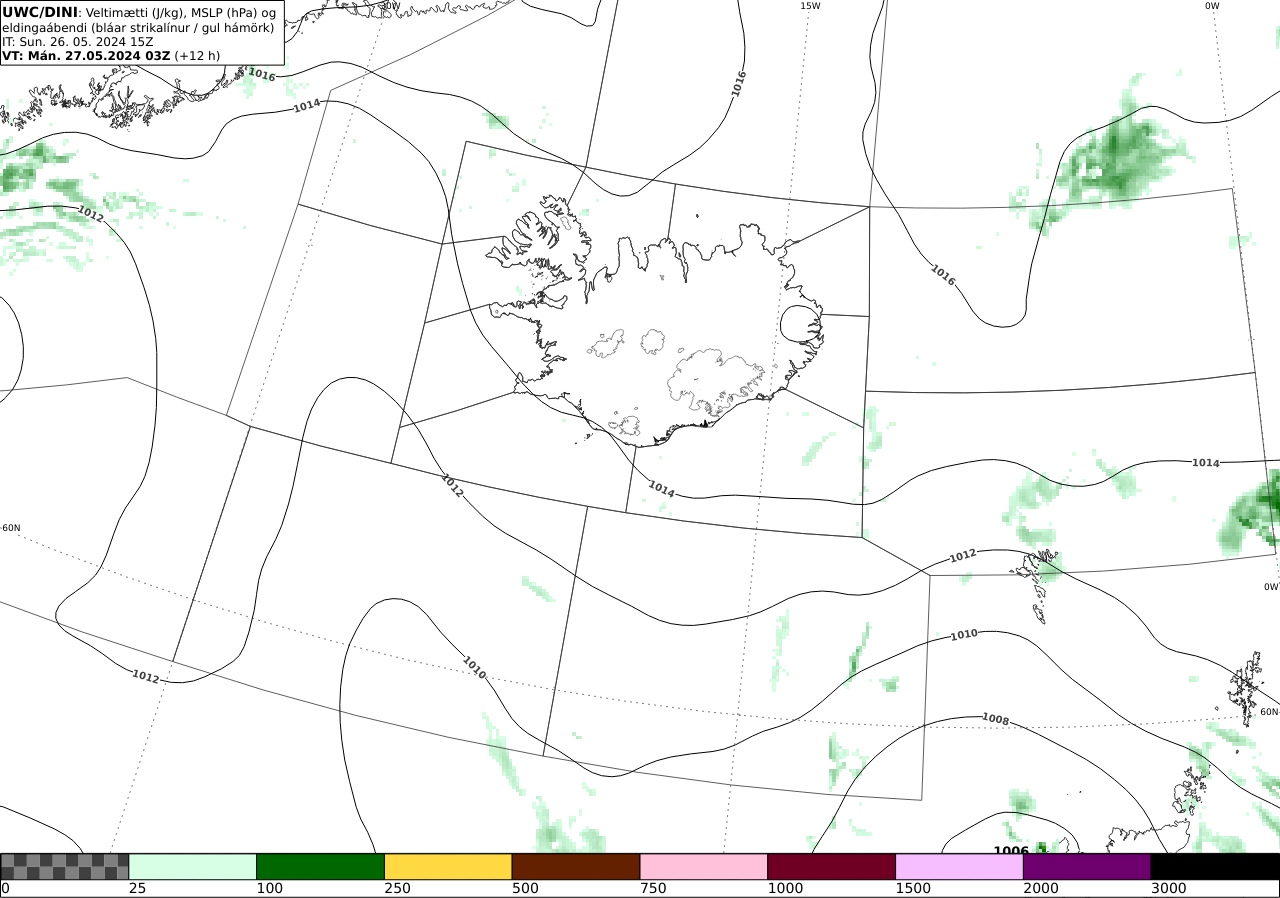Select the pink 750–1000 legend swatch
1280x898 pixels.
point(704,866)
